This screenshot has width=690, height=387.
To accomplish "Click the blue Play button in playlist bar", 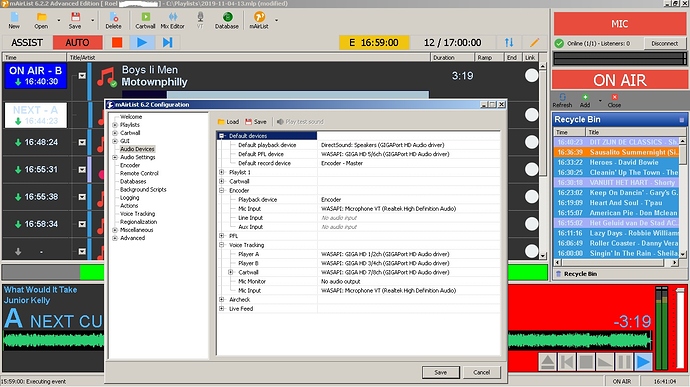I will 142,43.
